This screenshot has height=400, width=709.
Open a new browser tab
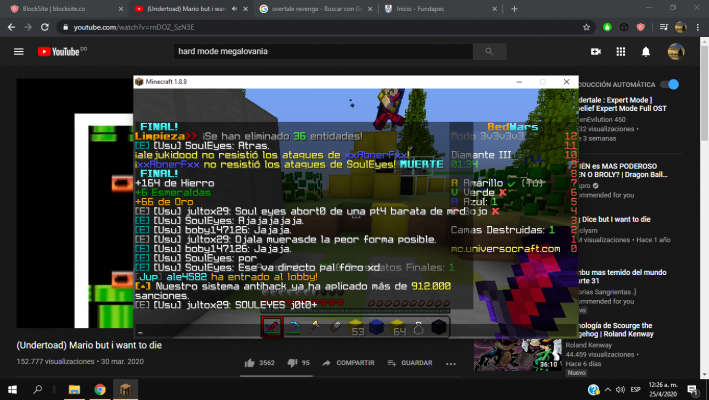click(x=514, y=9)
